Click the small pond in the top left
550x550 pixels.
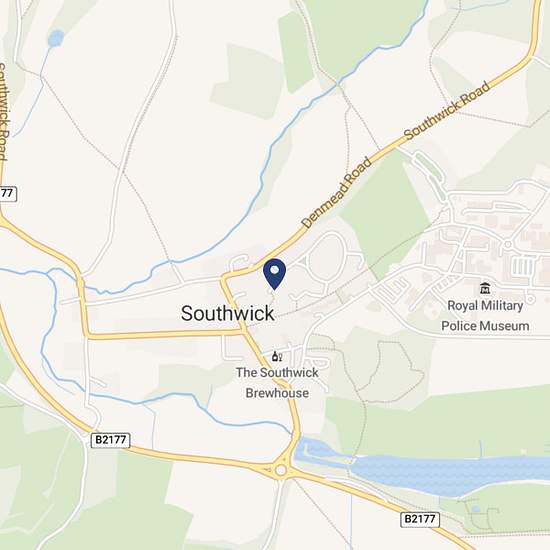click(x=56, y=38)
